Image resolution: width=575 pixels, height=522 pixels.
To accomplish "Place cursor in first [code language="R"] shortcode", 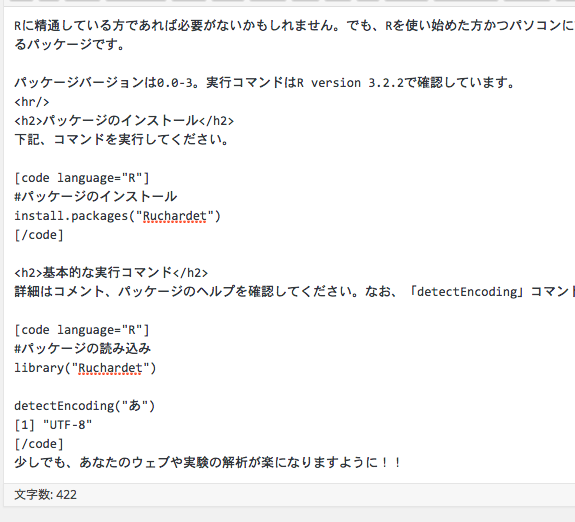I will [x=82, y=178].
